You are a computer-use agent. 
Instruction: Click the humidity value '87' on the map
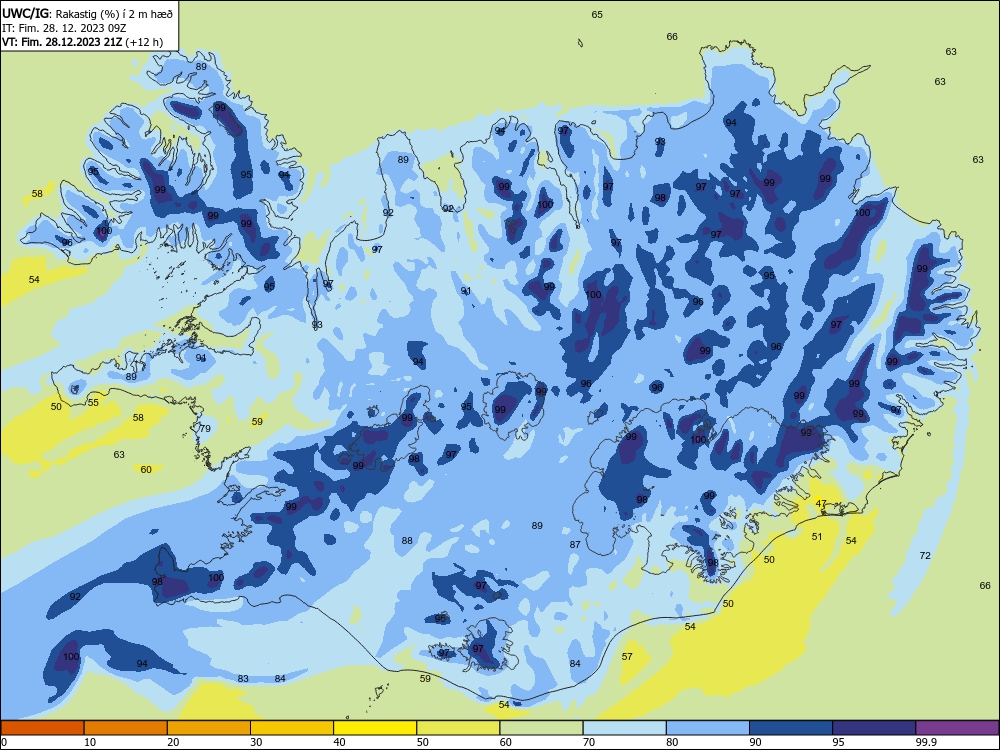click(x=575, y=545)
